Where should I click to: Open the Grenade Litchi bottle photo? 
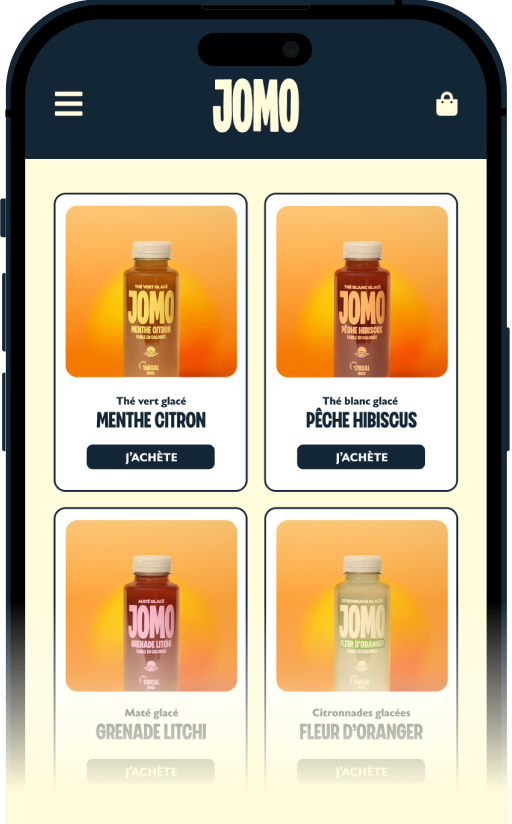[151, 605]
